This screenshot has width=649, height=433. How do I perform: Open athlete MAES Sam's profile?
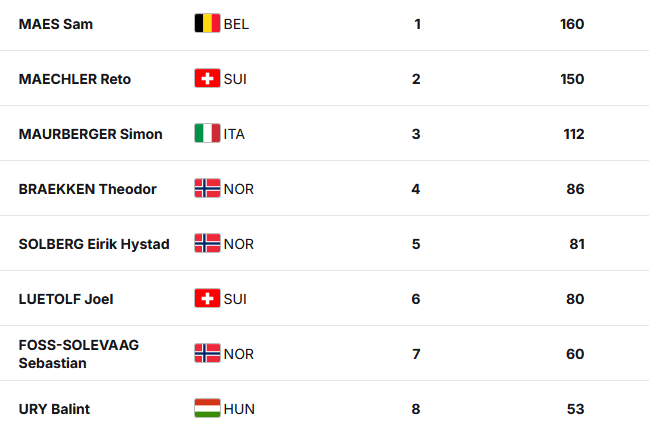click(x=56, y=24)
